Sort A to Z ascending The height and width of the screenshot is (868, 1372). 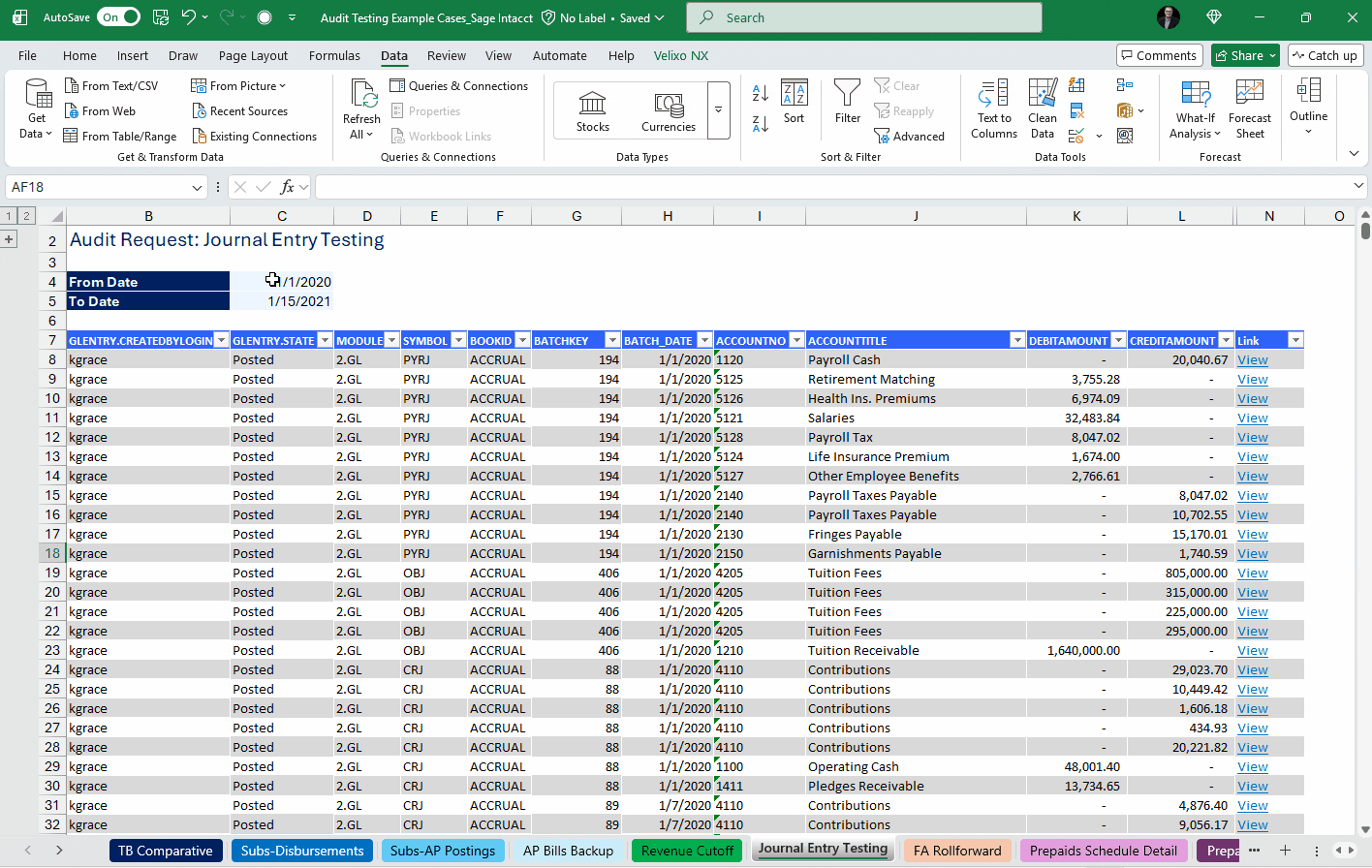761,93
